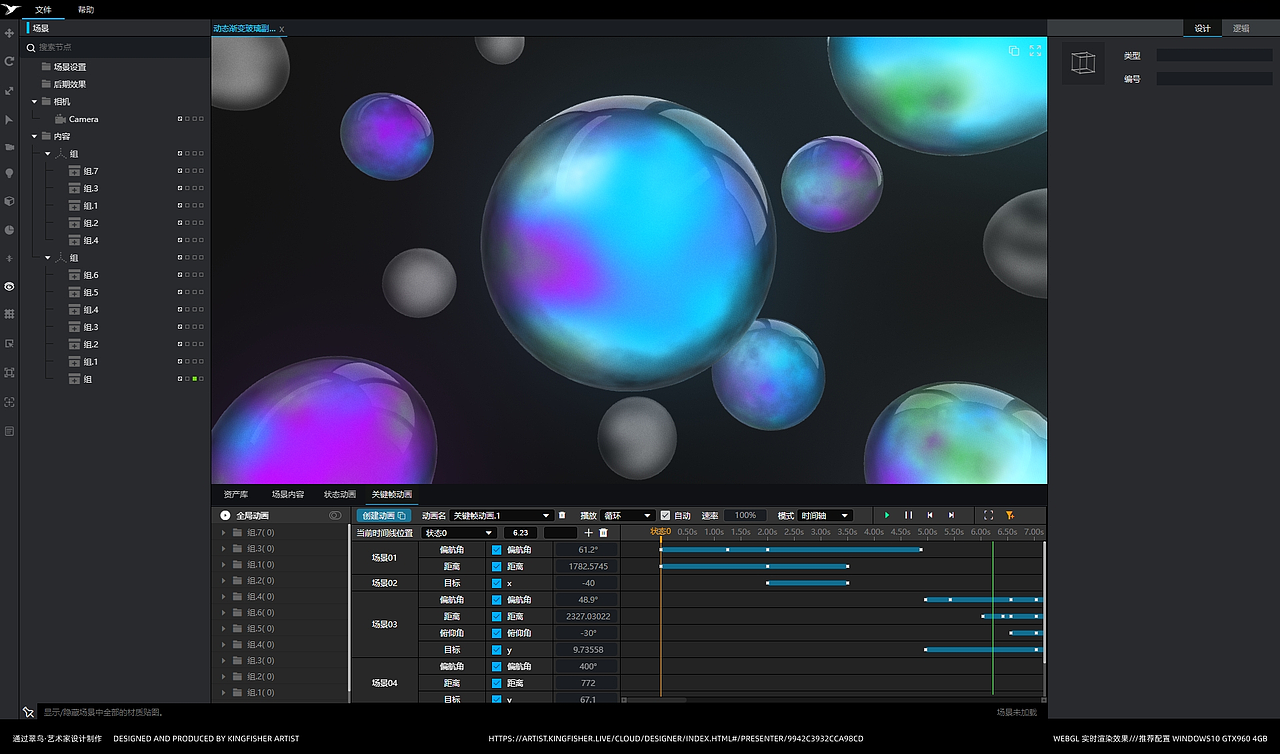
Task: Expand 组.6(0) in the animation list
Action: [x=224, y=612]
